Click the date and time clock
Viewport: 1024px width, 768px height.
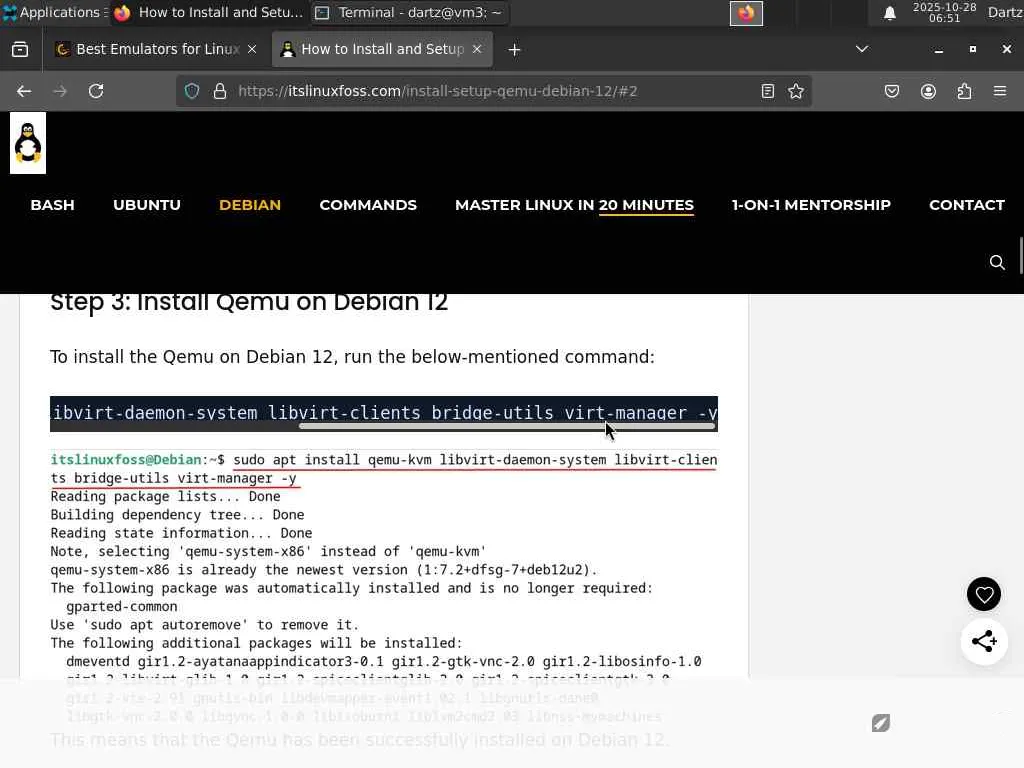point(944,12)
